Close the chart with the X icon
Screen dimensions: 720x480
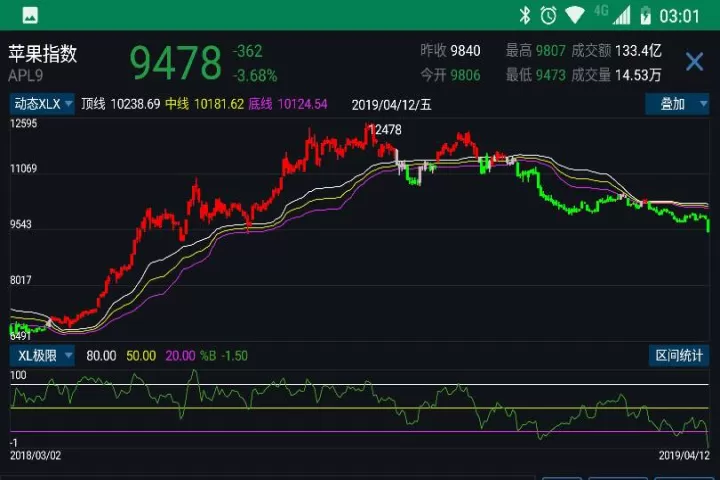pyautogui.click(x=694, y=62)
